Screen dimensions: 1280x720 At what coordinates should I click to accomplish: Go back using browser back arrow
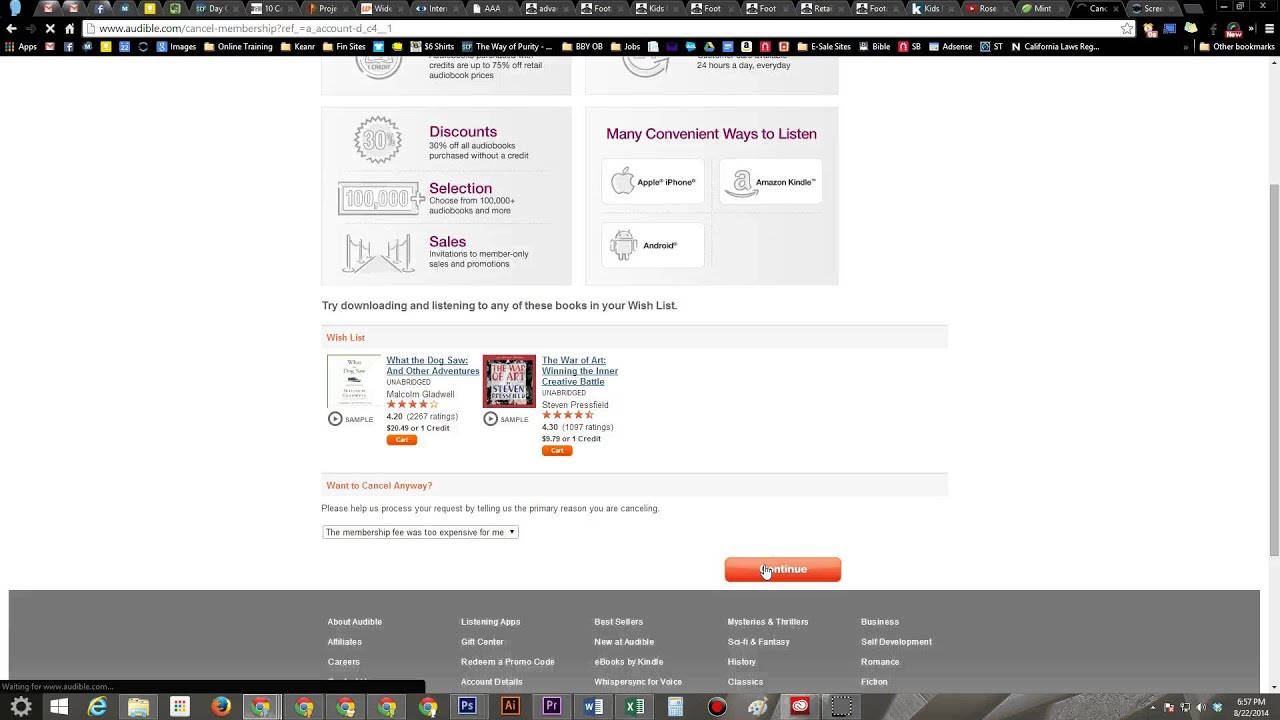tap(11, 28)
